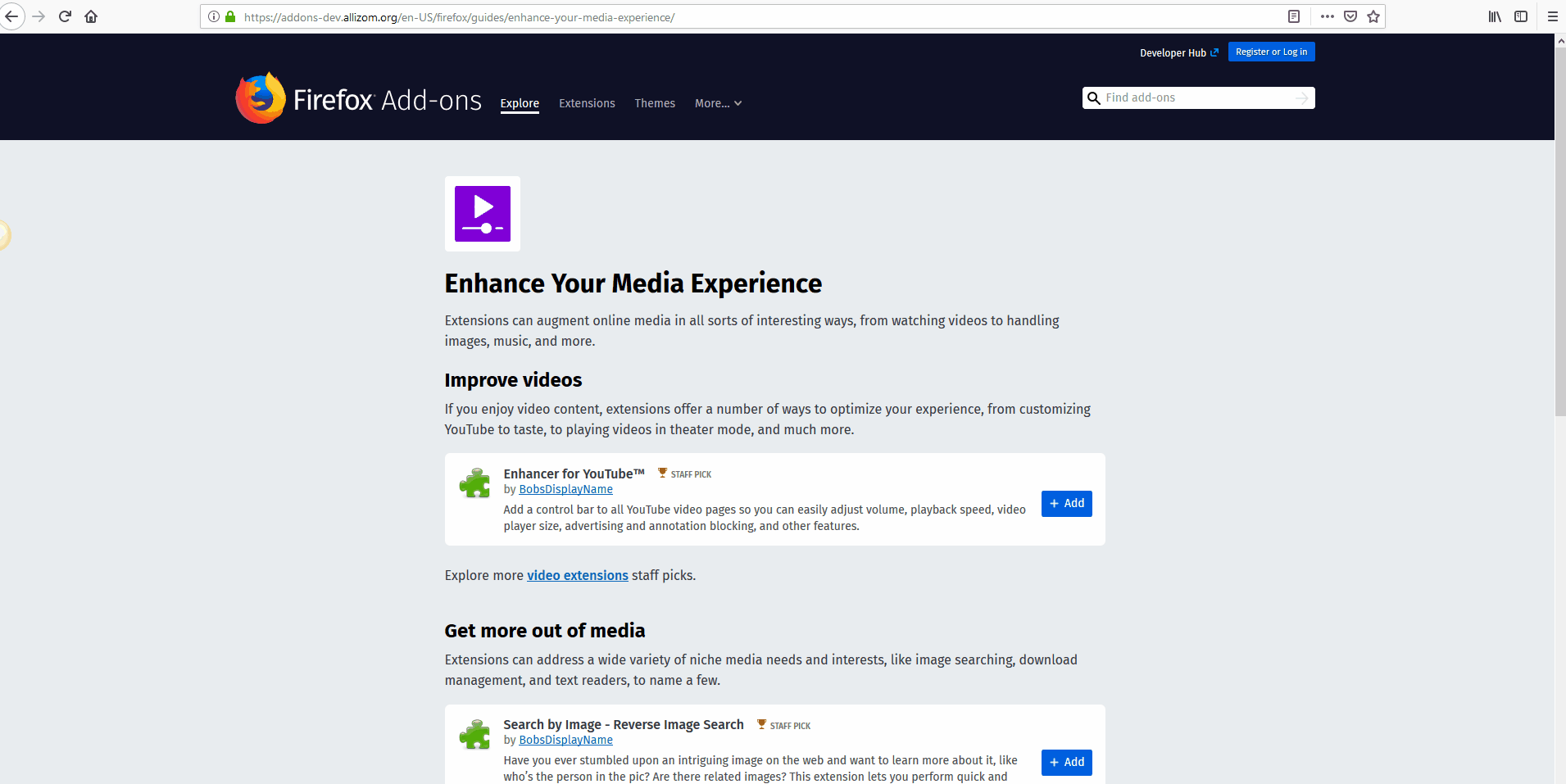Open the browser home page icon
1566x784 pixels.
click(91, 16)
